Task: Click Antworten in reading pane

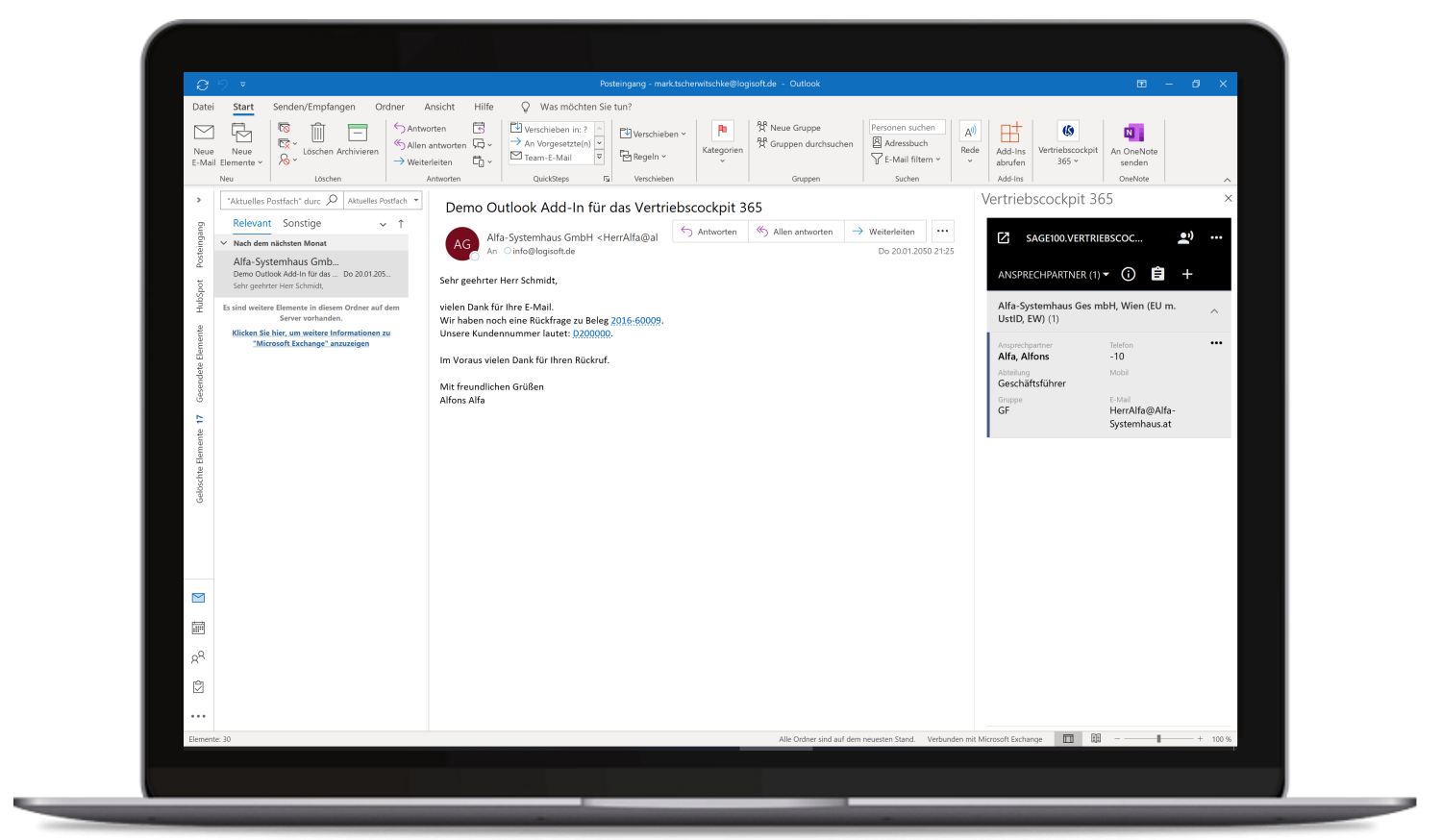Action: coord(709,232)
